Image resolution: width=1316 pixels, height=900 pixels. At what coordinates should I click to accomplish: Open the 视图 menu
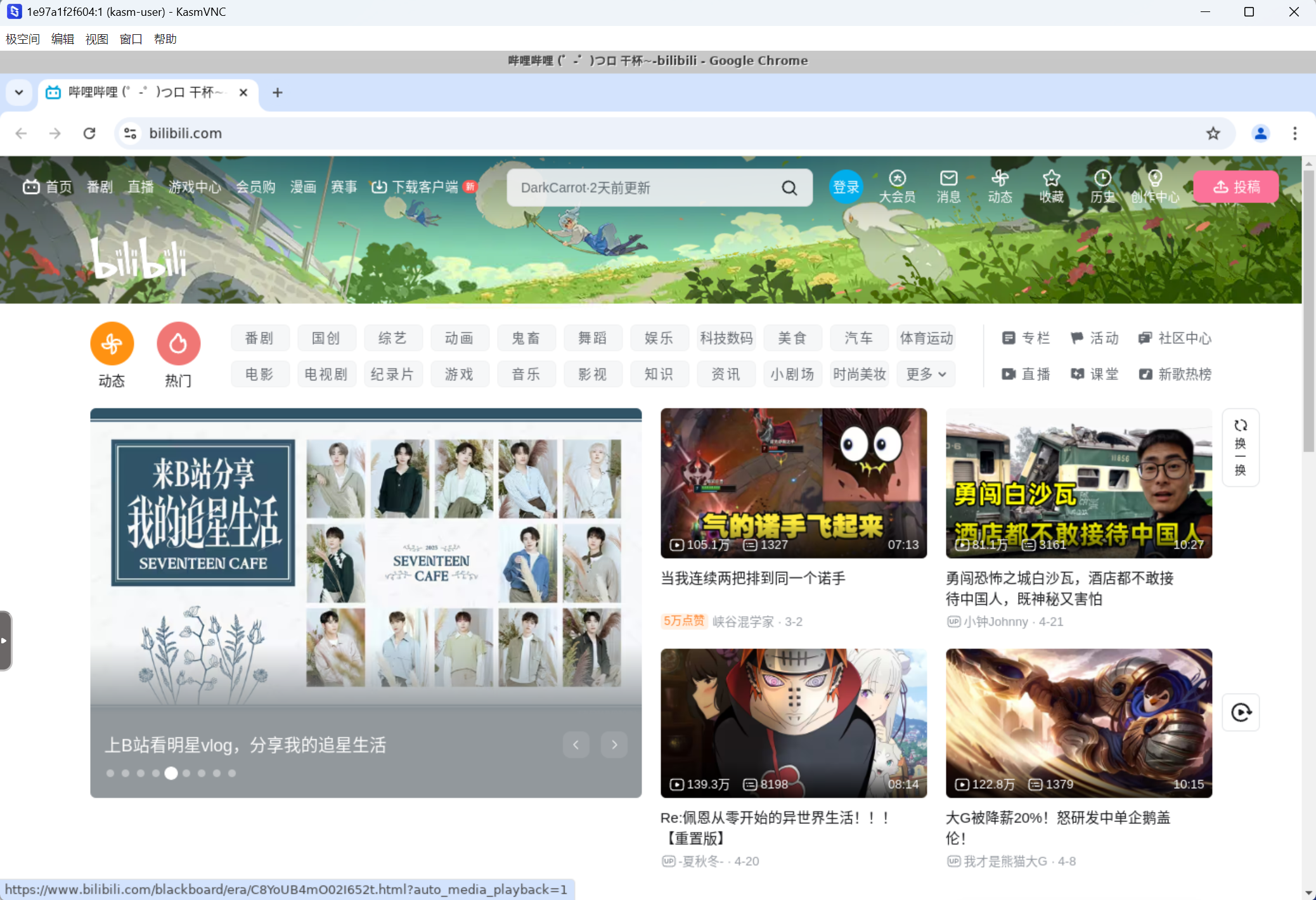[x=96, y=39]
